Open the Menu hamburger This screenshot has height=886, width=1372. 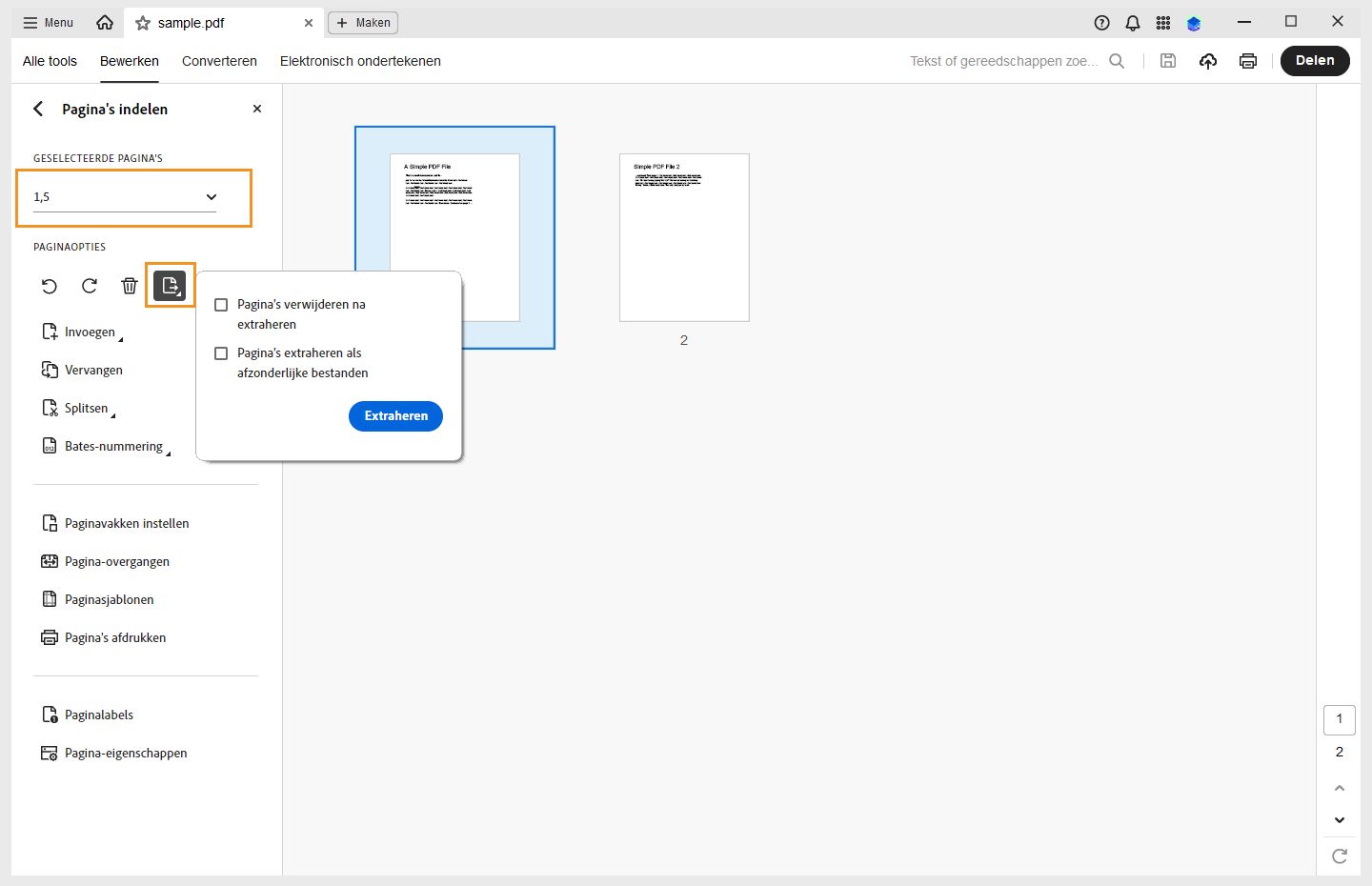(46, 21)
